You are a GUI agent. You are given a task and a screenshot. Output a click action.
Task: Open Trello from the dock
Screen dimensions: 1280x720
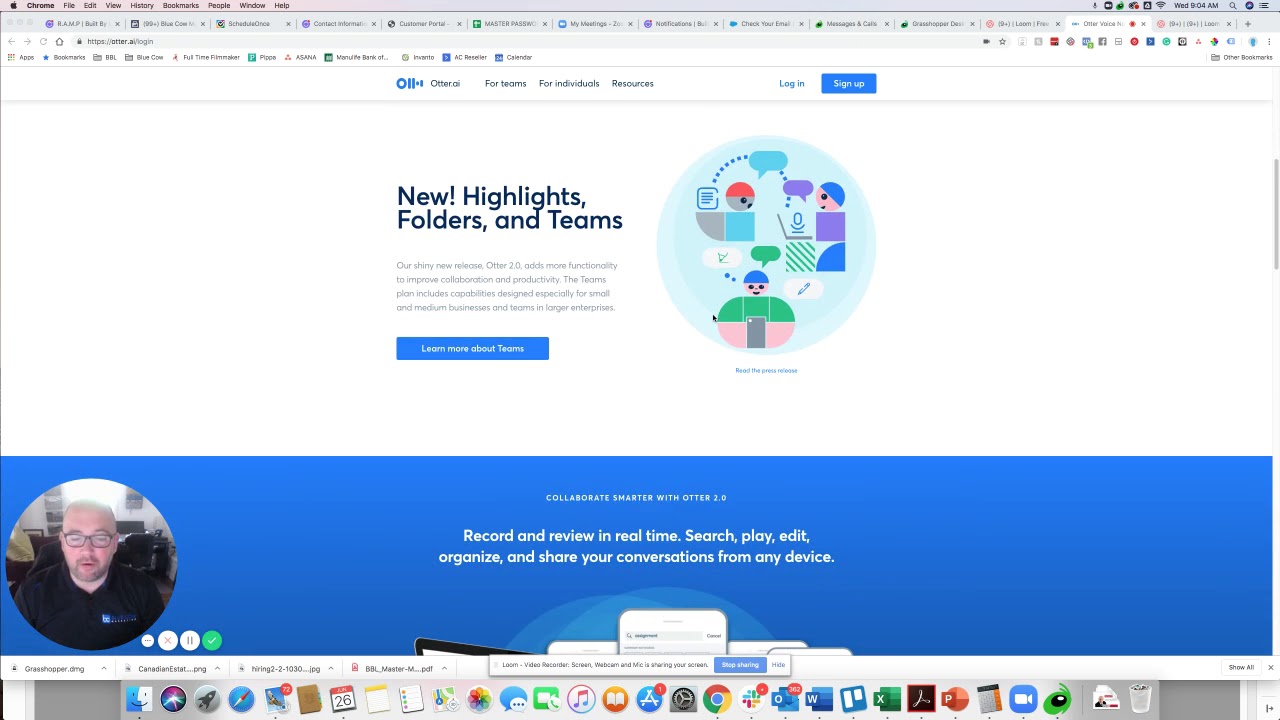click(853, 699)
